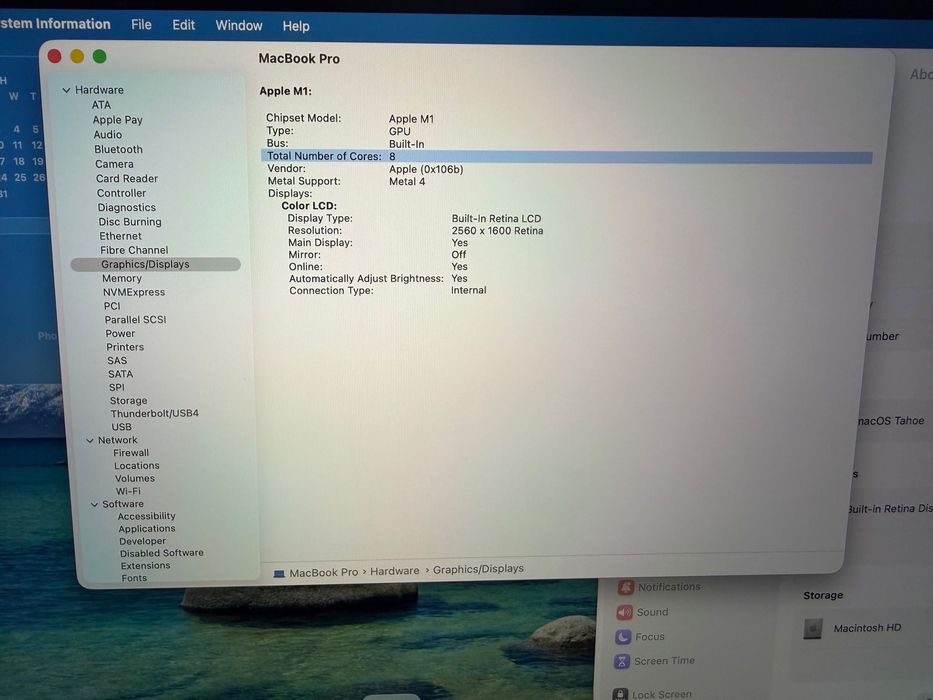Click the Color LCD display heading
Image resolution: width=933 pixels, height=700 pixels.
pyautogui.click(x=309, y=206)
